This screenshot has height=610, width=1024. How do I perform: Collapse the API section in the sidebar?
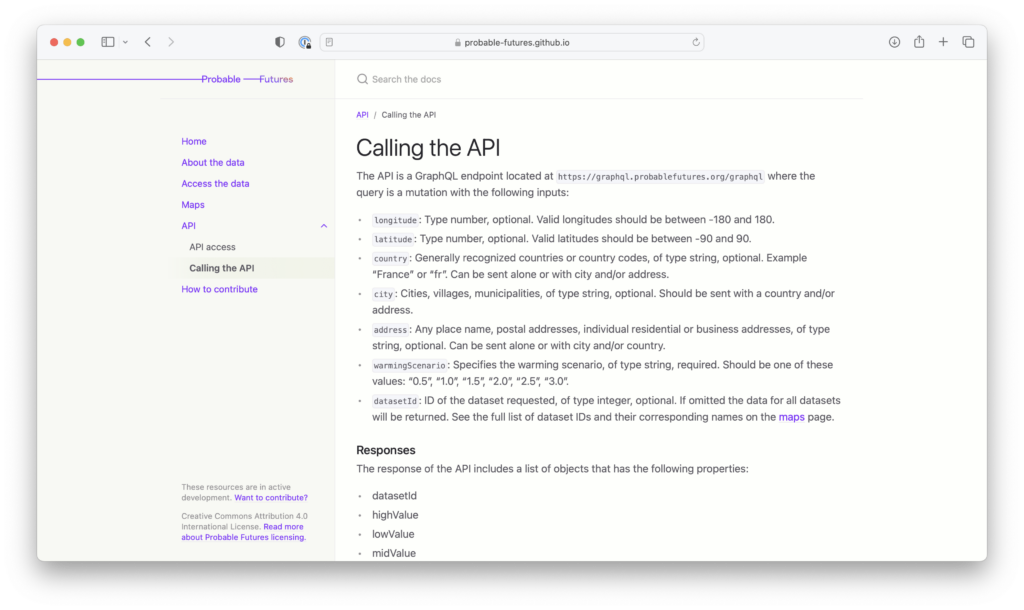(x=324, y=225)
